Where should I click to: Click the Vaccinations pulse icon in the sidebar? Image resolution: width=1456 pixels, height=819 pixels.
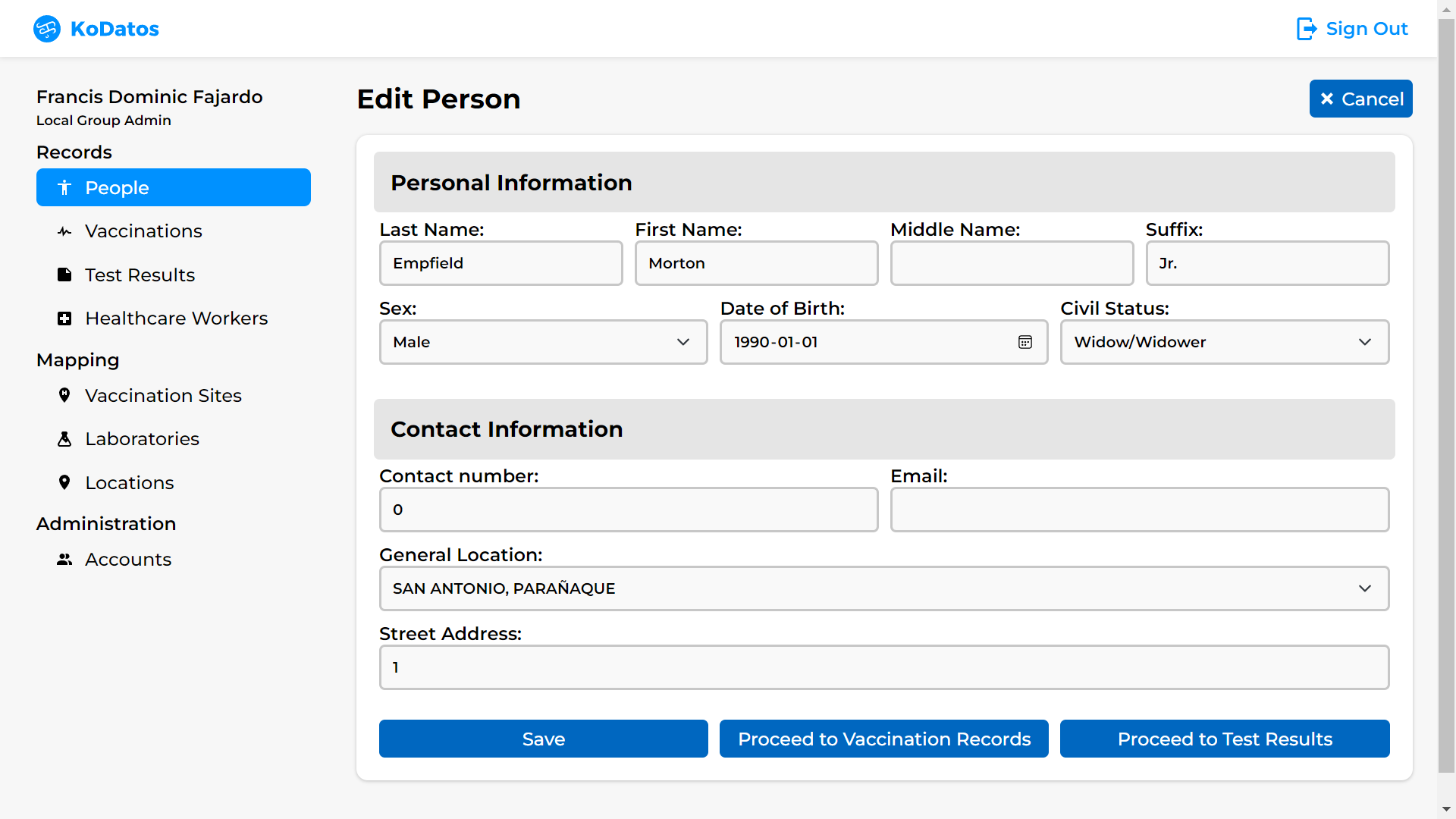(x=64, y=231)
